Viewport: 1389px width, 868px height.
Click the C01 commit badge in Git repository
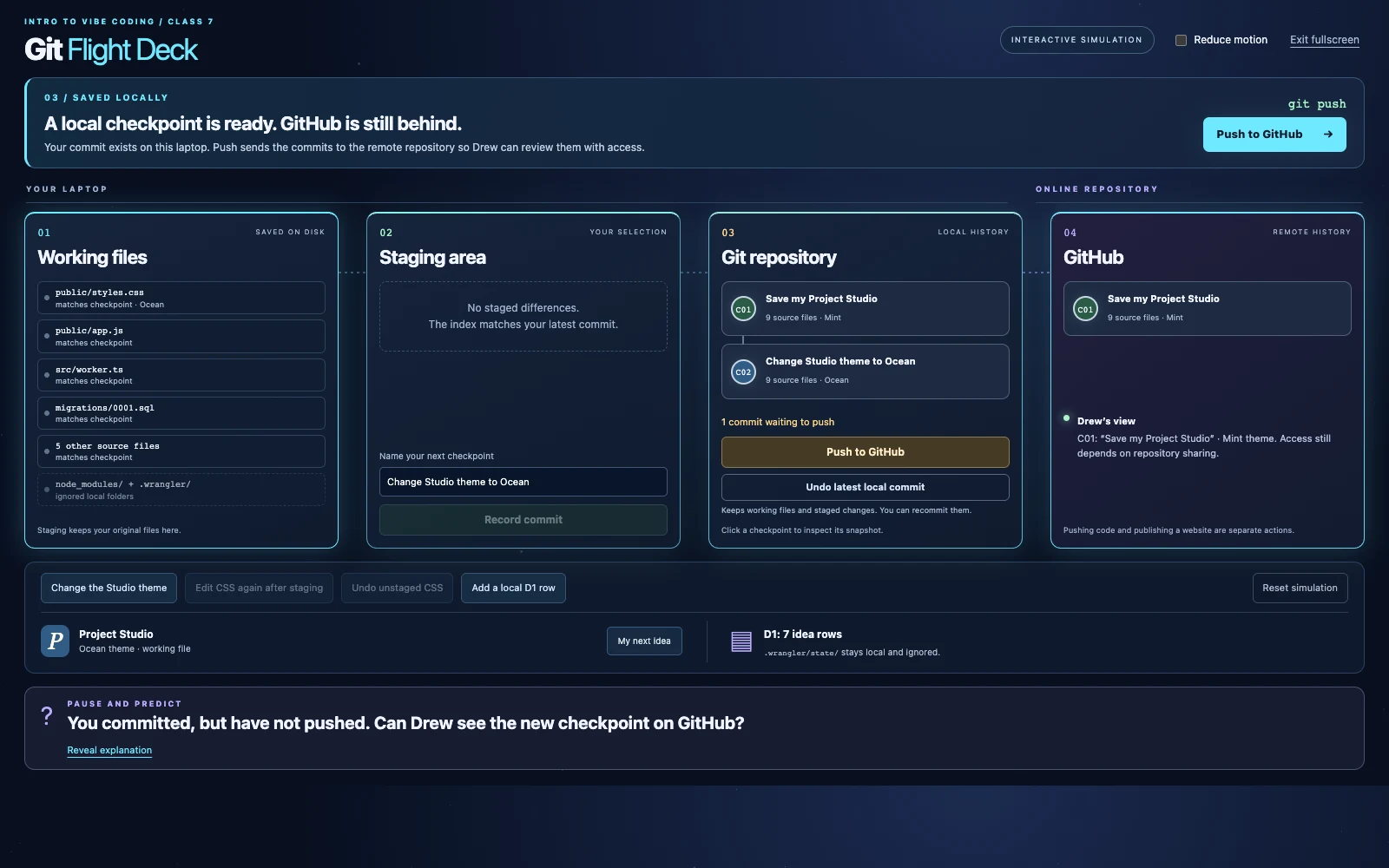743,309
